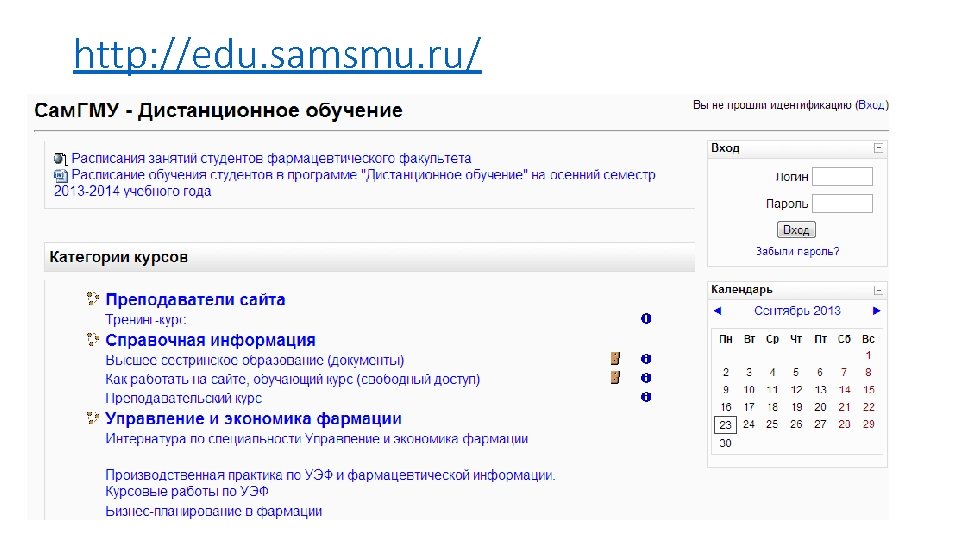This screenshot has height=540, width=960.
Task: Open Высшее сестринское образование (документы) course
Action: pyautogui.click(x=255, y=360)
